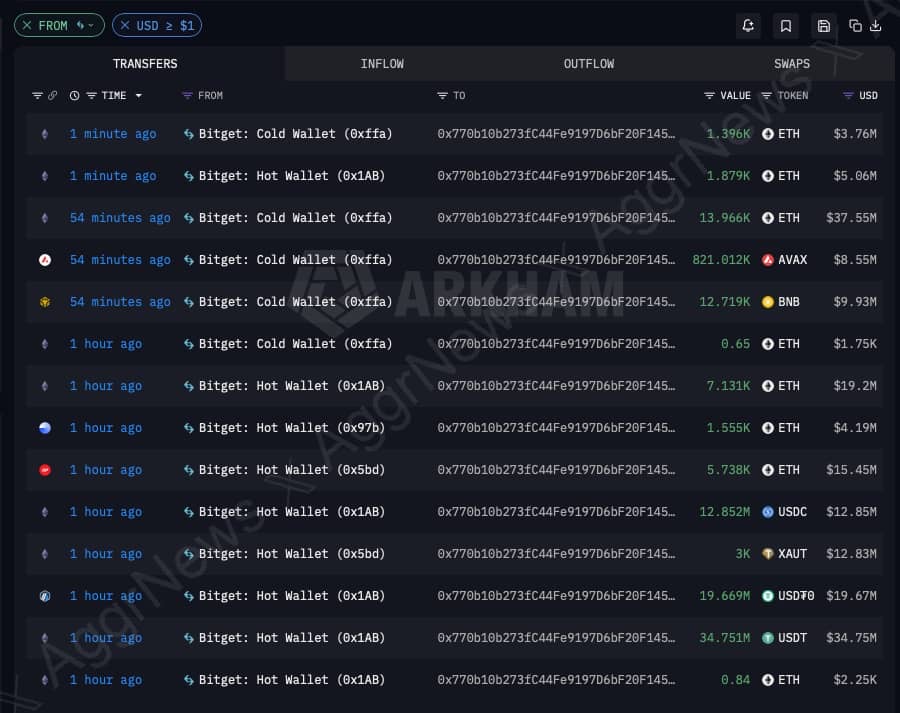Click the download icon at top right
900x713 pixels.
coord(876,26)
